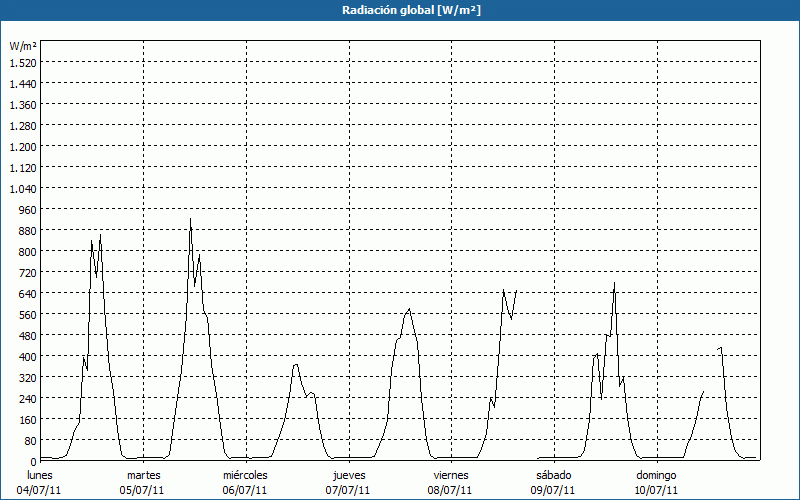800x500 pixels.
Task: Click the 'lunes' day label
Action: pos(40,475)
